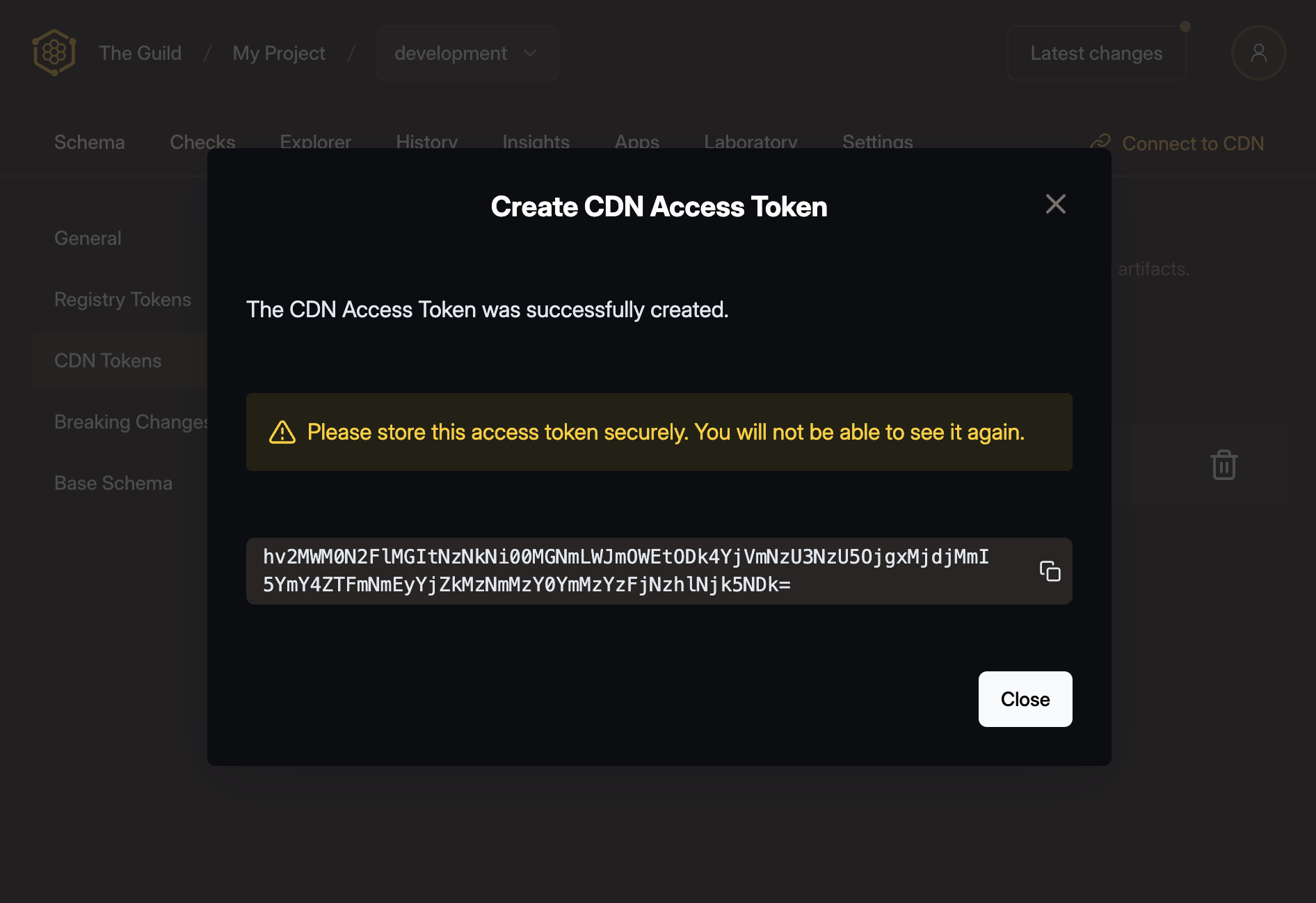Screen dimensions: 1316x903
Task: Navigate to Breaking Changes settings
Action: 132,422
